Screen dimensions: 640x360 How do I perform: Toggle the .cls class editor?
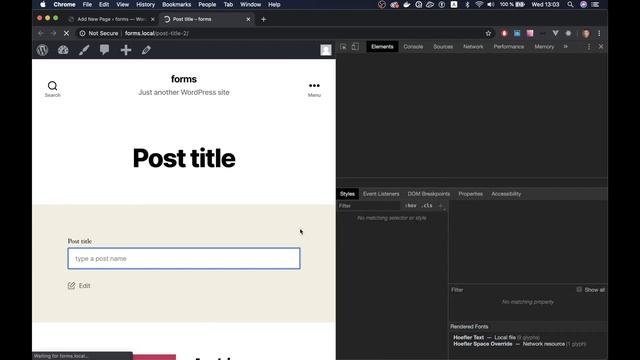(427, 206)
